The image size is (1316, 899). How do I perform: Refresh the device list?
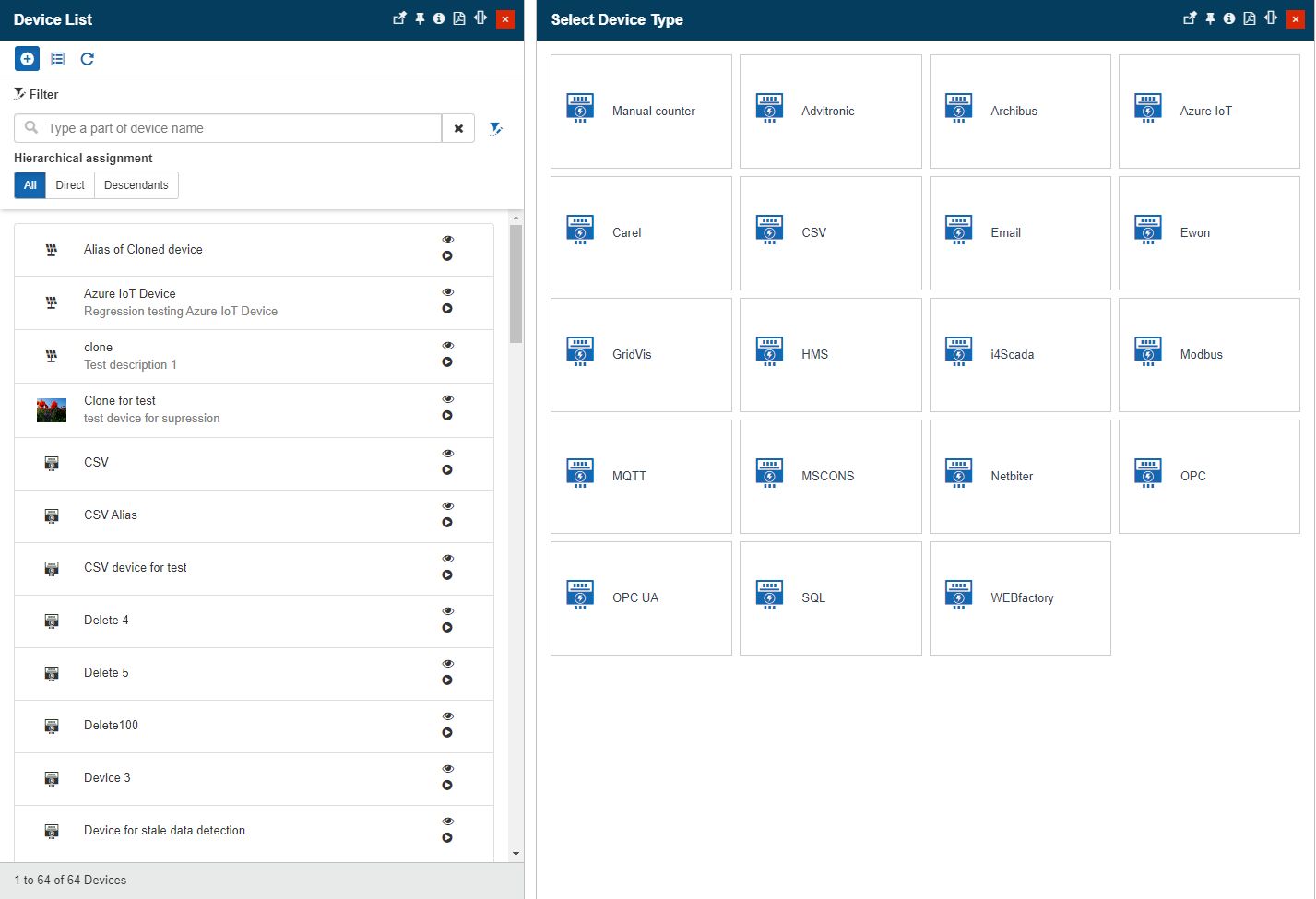pos(88,59)
